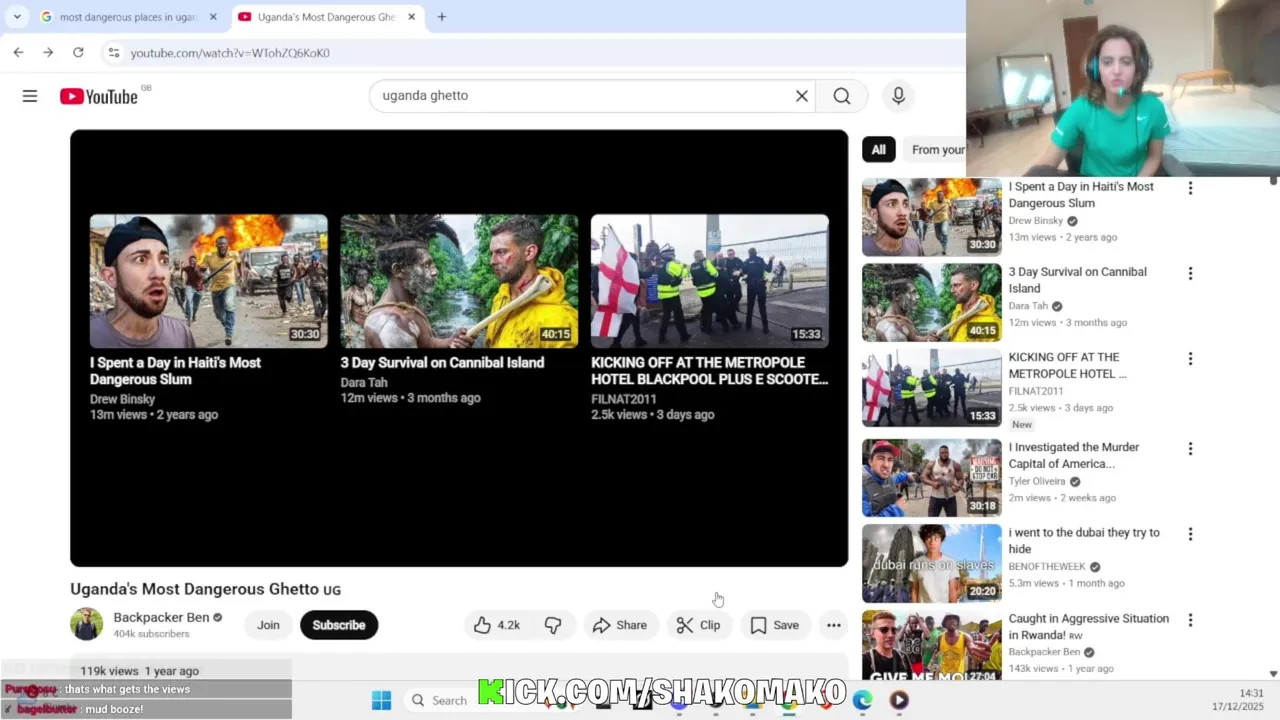Click the address bar URL
The image size is (1280, 720).
click(x=230, y=52)
